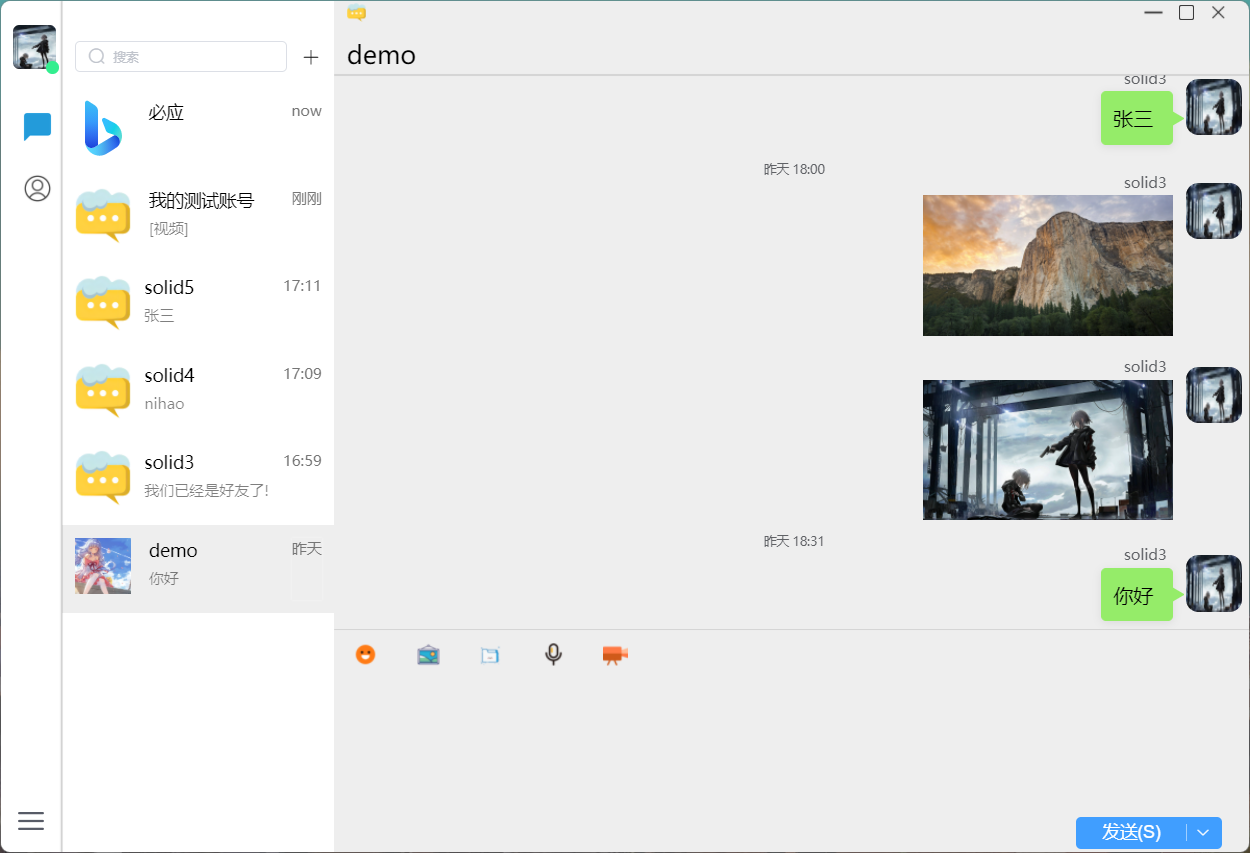Click the solid4 chat bubble avatar
Image resolution: width=1250 pixels, height=853 pixels.
point(103,390)
